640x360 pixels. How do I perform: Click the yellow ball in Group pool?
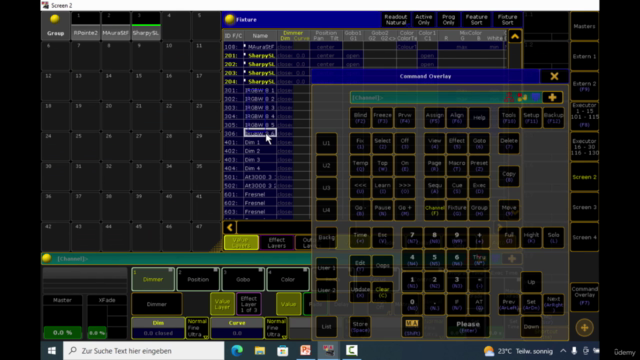[55, 19]
